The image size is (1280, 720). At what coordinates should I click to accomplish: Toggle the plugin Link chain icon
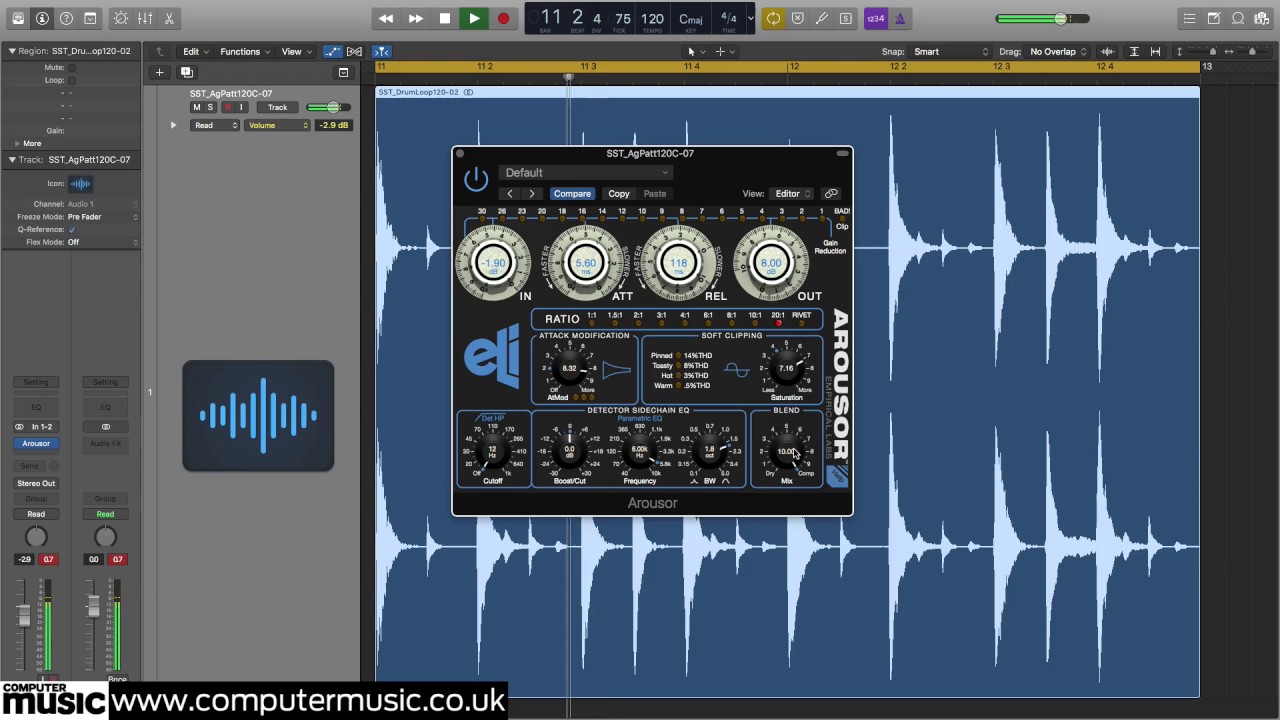(831, 194)
